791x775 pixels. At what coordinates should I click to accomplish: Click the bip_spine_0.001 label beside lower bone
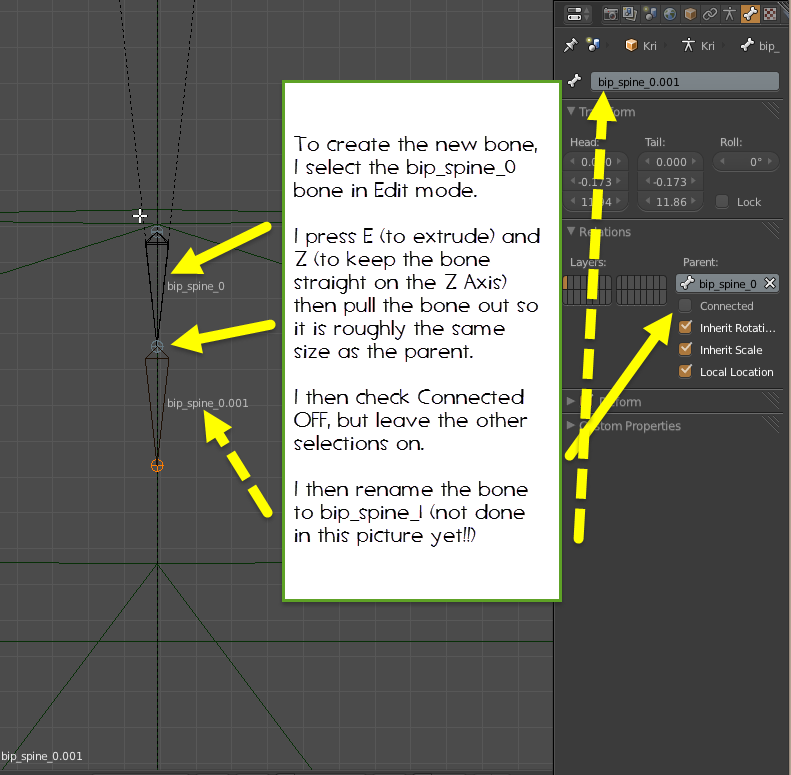(x=207, y=403)
